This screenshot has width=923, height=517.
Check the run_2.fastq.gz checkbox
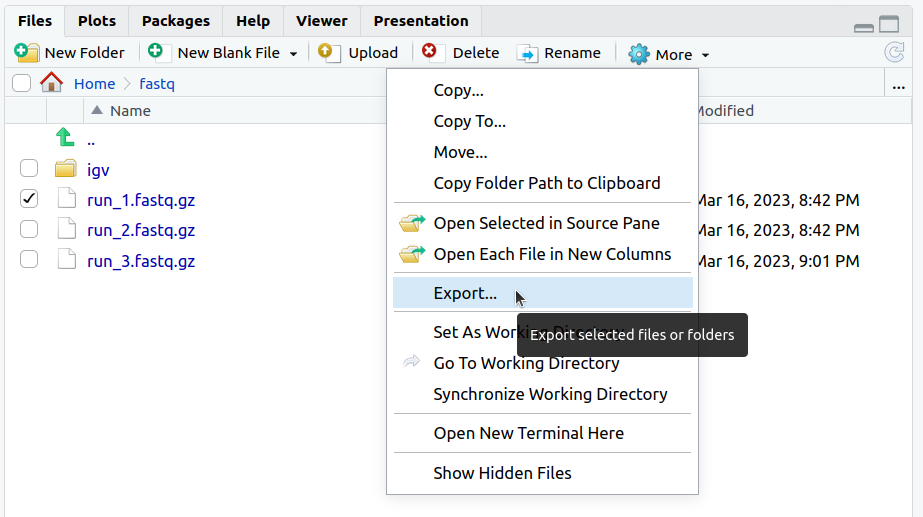click(28, 229)
